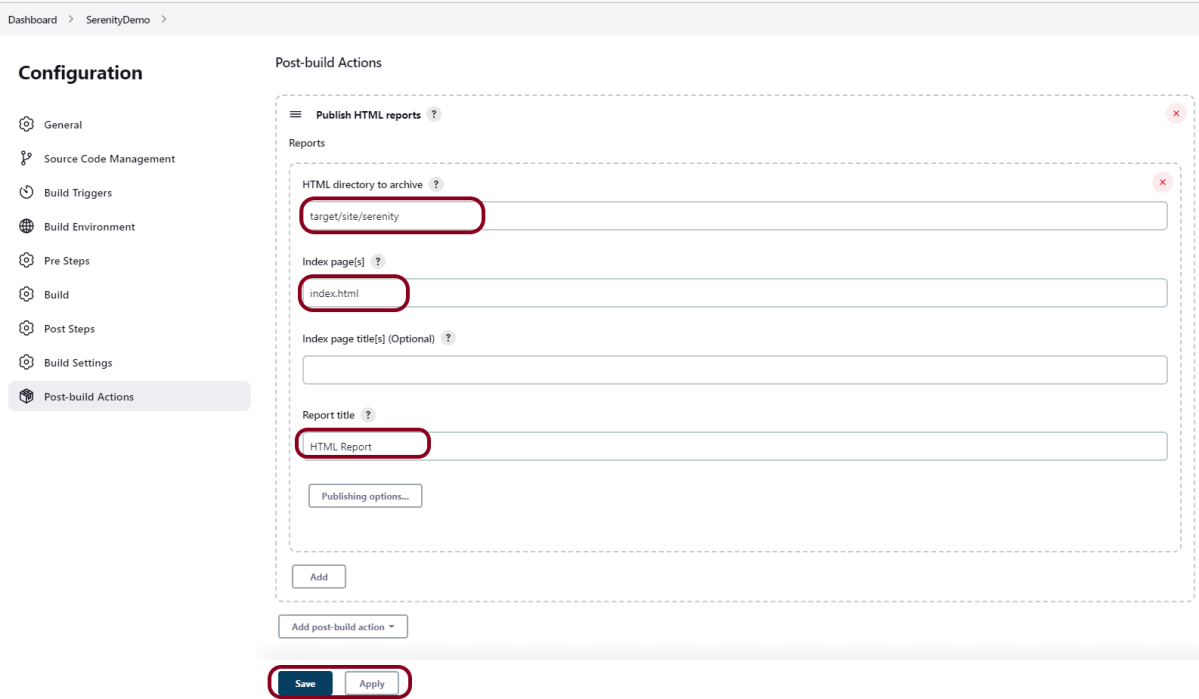Click the Build Environment globe icon
The width and height of the screenshot is (1199, 699).
(27, 227)
